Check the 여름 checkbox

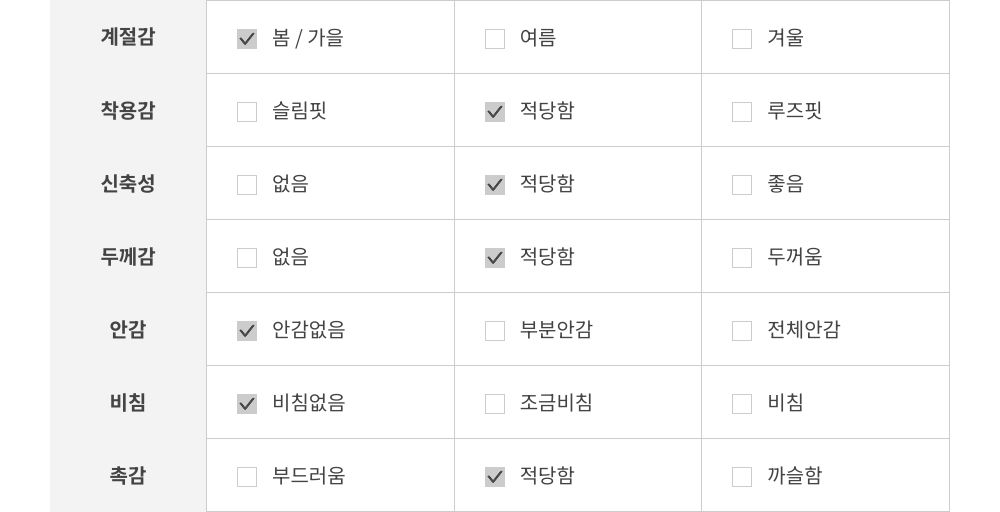495,39
